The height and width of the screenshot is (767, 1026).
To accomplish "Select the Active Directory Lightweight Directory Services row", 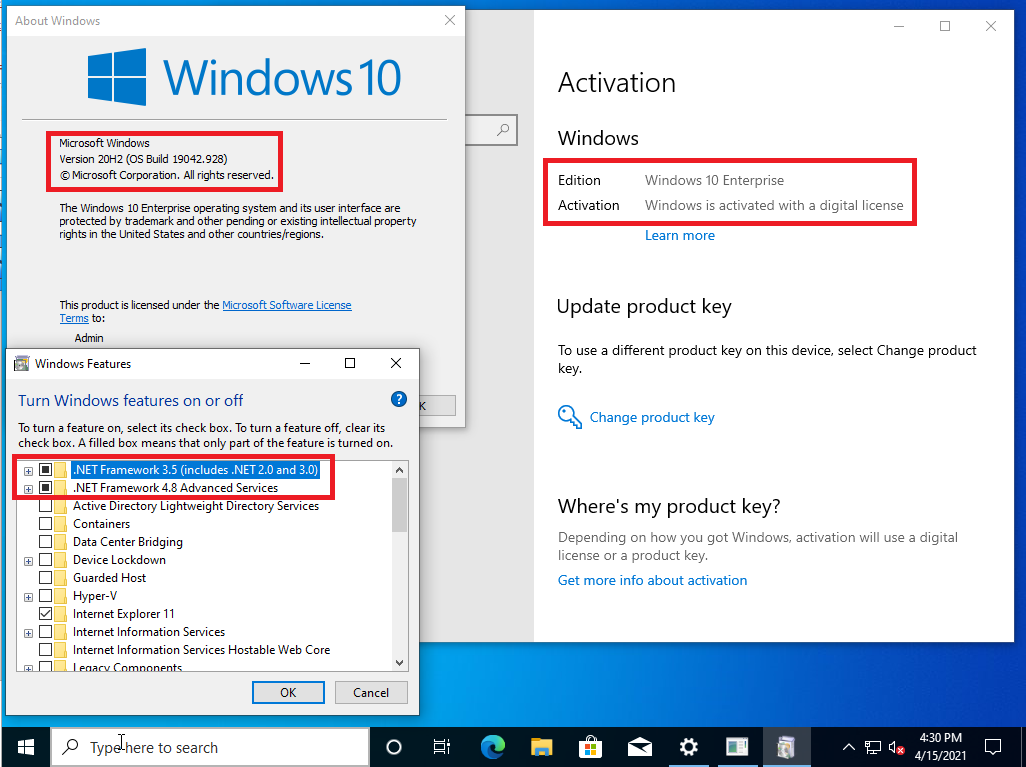I will [x=196, y=506].
